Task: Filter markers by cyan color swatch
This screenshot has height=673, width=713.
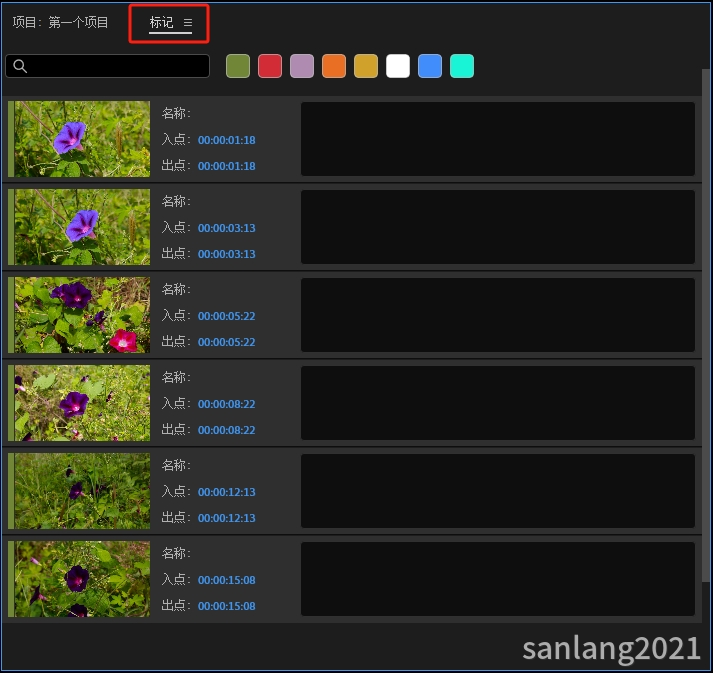Action: coord(462,66)
